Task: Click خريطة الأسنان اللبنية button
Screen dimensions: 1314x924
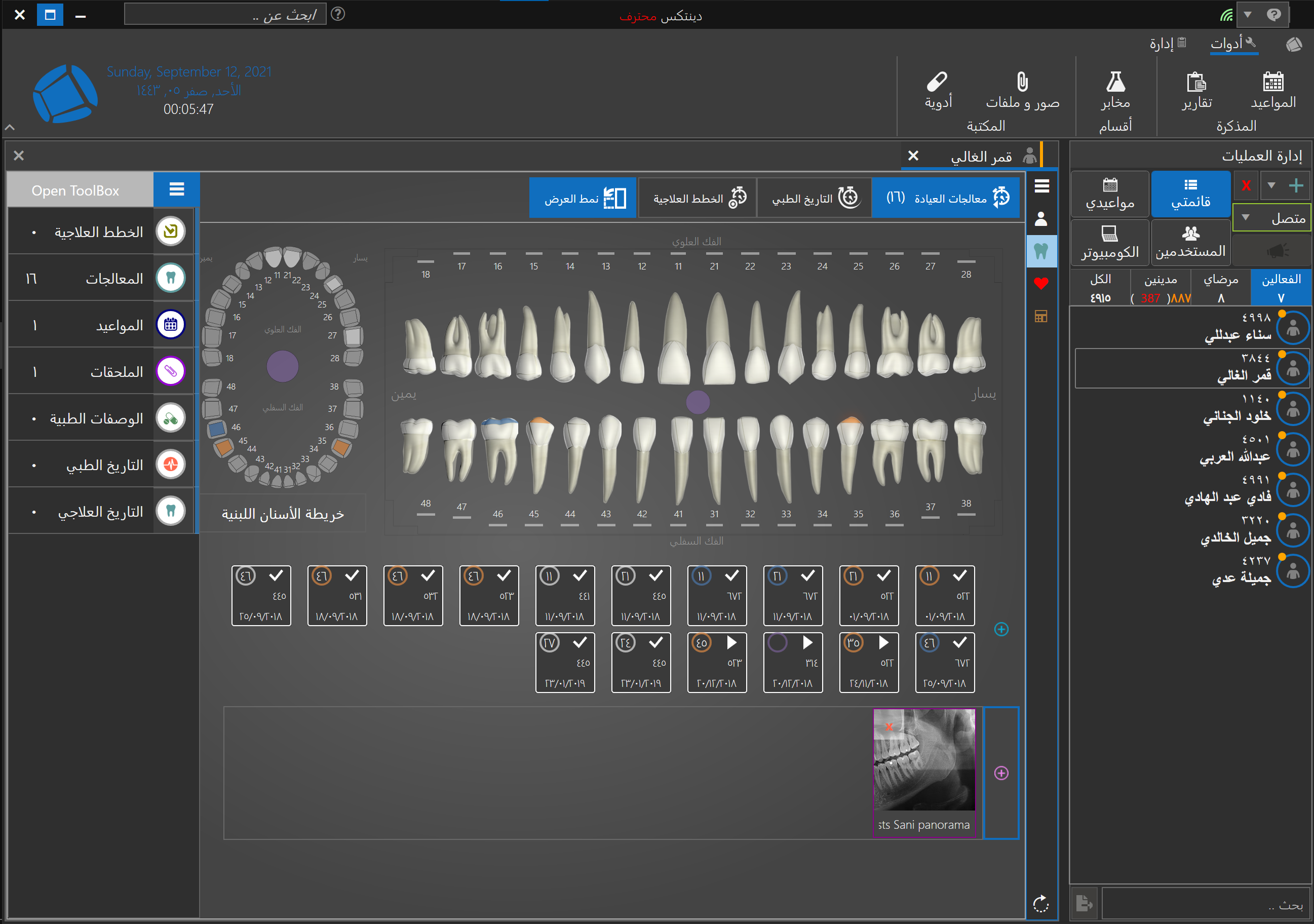Action: 283,514
